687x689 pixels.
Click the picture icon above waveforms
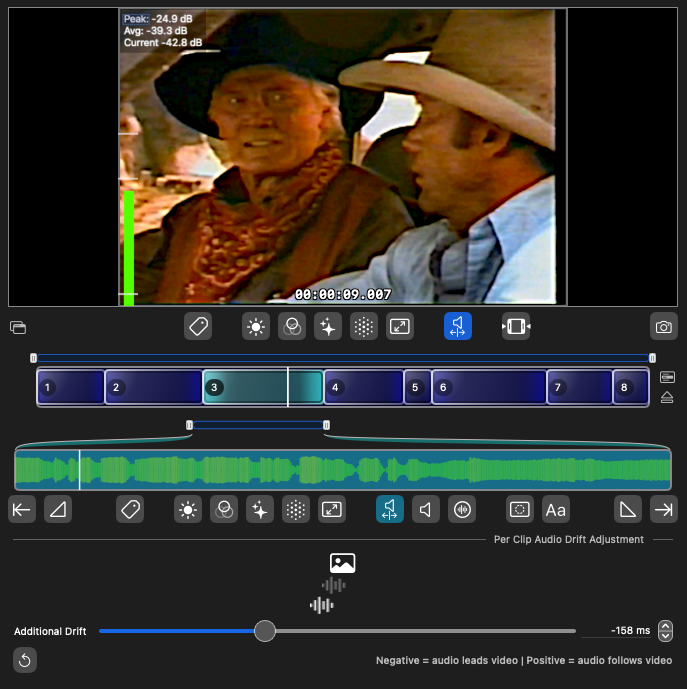point(342,563)
